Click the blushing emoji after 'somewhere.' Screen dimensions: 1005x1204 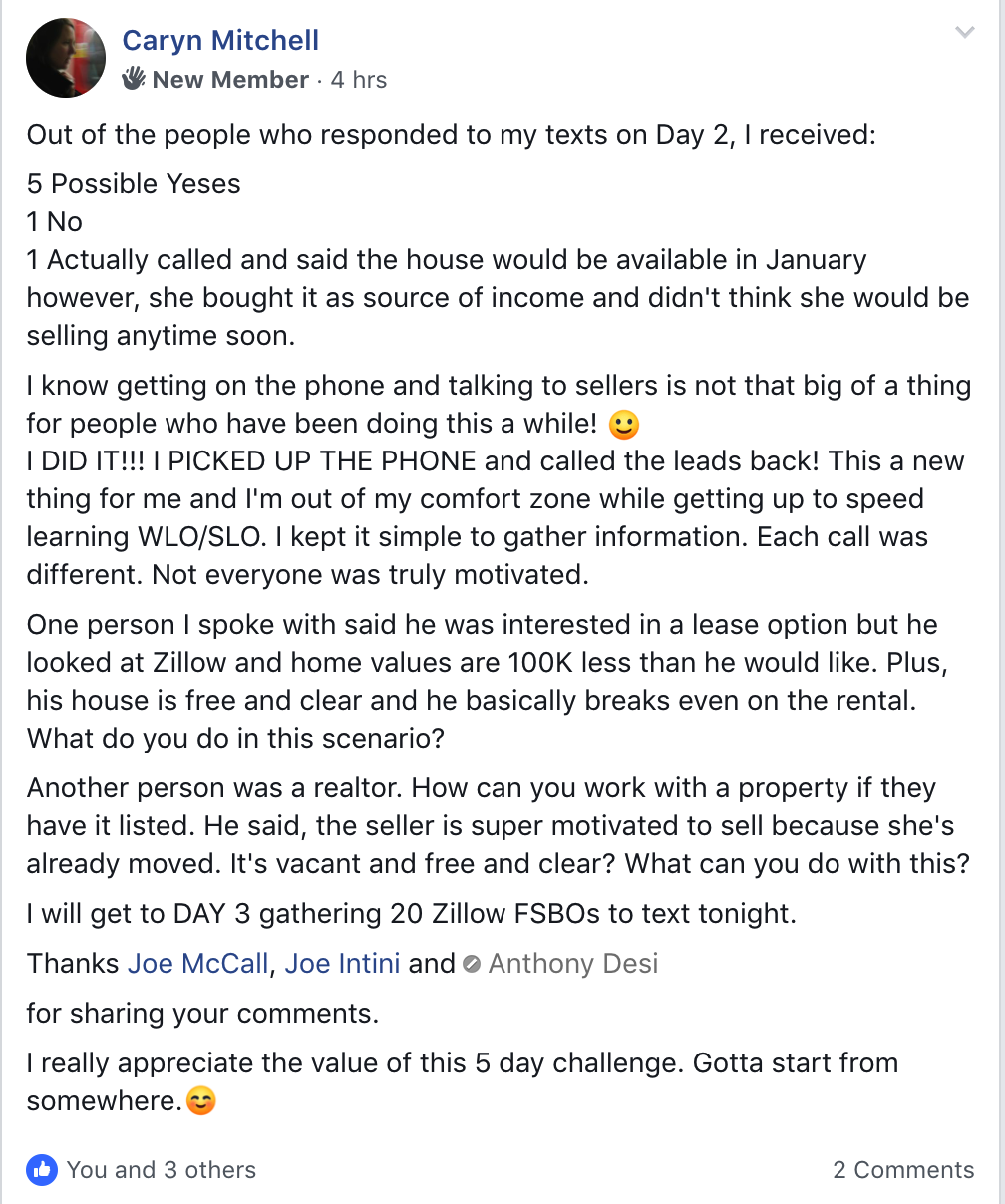click(201, 1102)
